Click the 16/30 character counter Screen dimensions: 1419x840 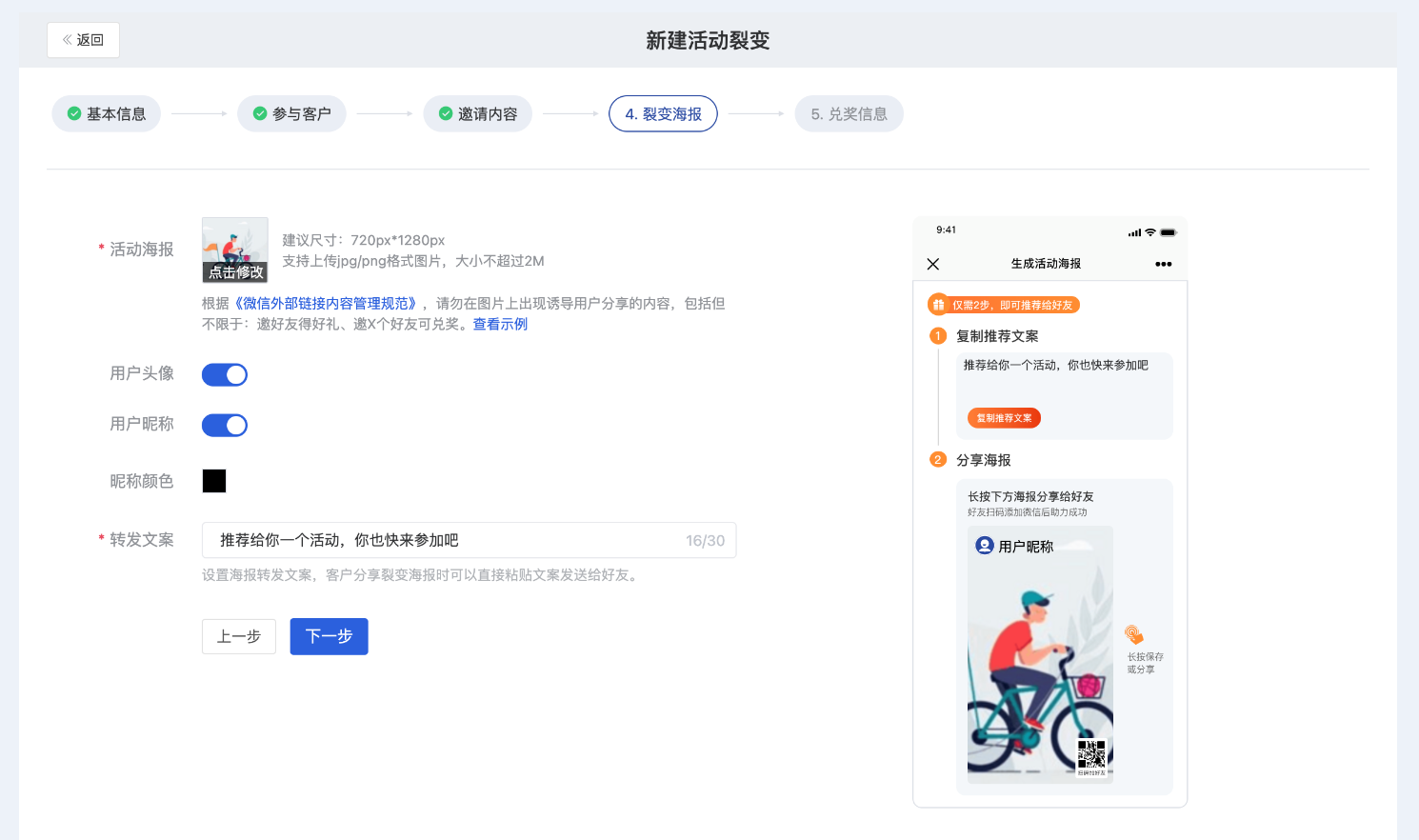point(705,540)
